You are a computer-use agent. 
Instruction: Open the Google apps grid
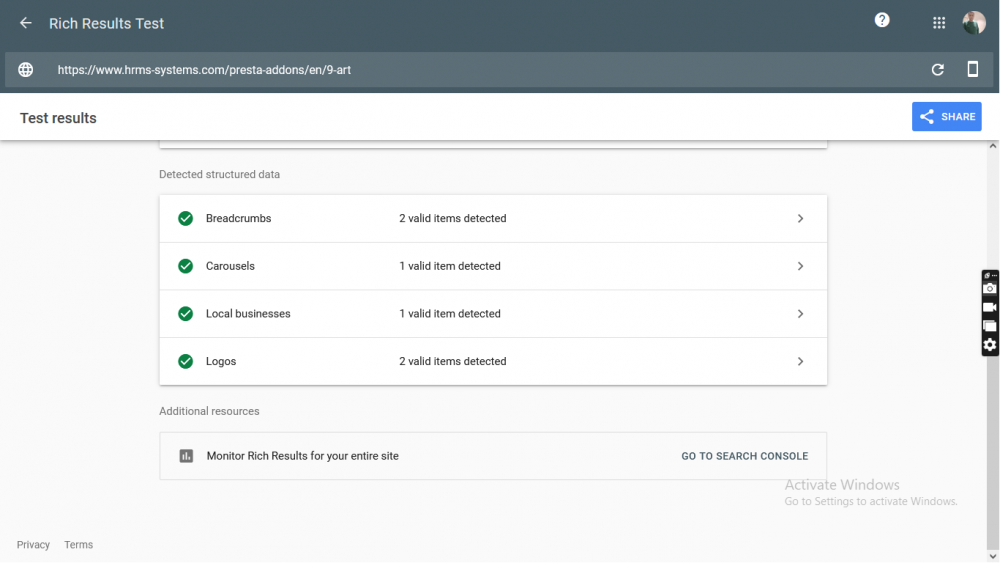pos(939,23)
